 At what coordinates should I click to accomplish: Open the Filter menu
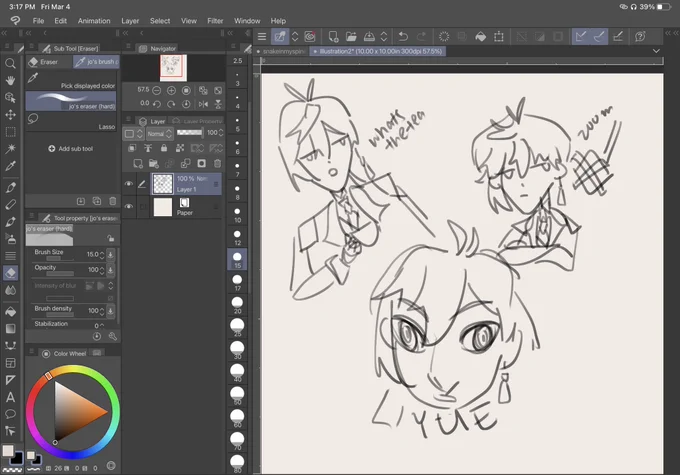pyautogui.click(x=215, y=20)
